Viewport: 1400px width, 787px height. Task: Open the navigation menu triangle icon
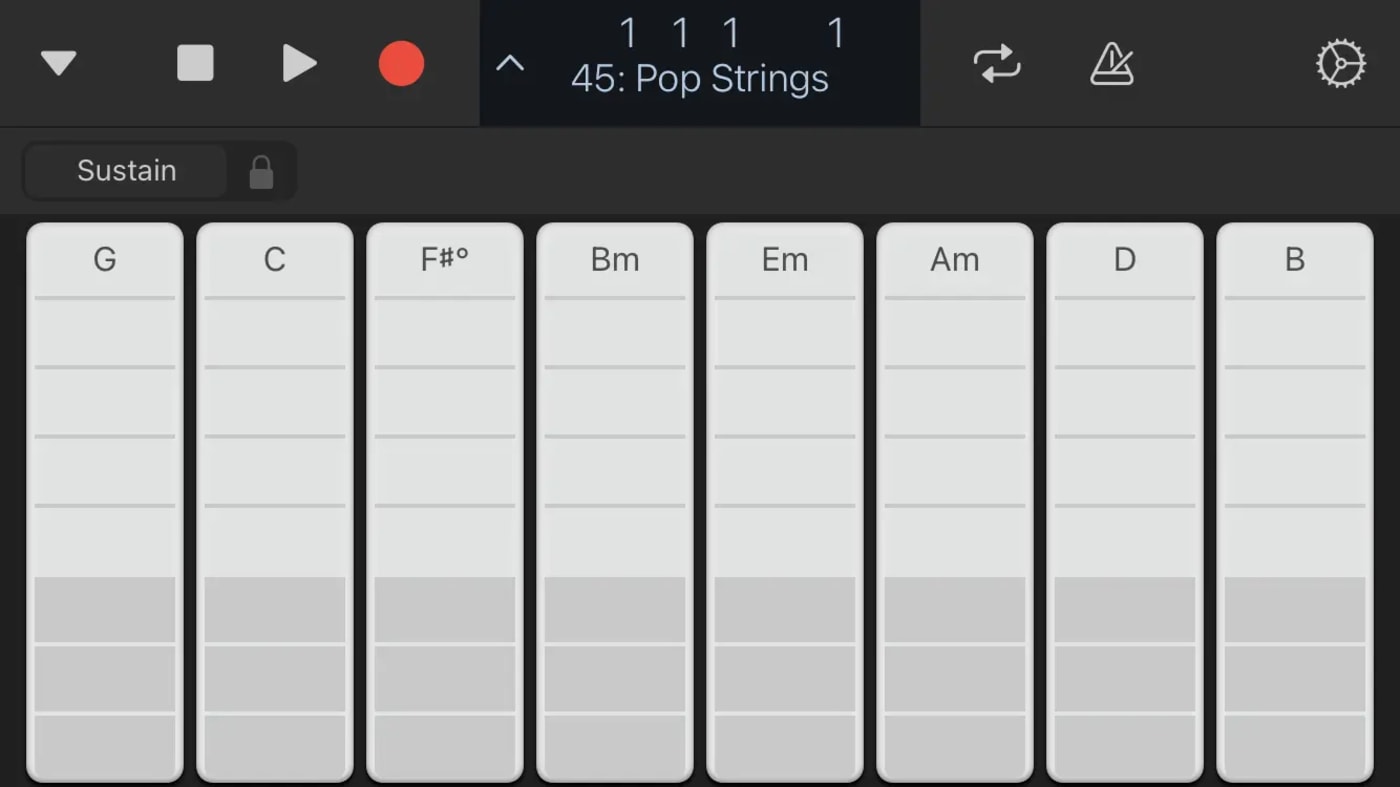(x=59, y=62)
